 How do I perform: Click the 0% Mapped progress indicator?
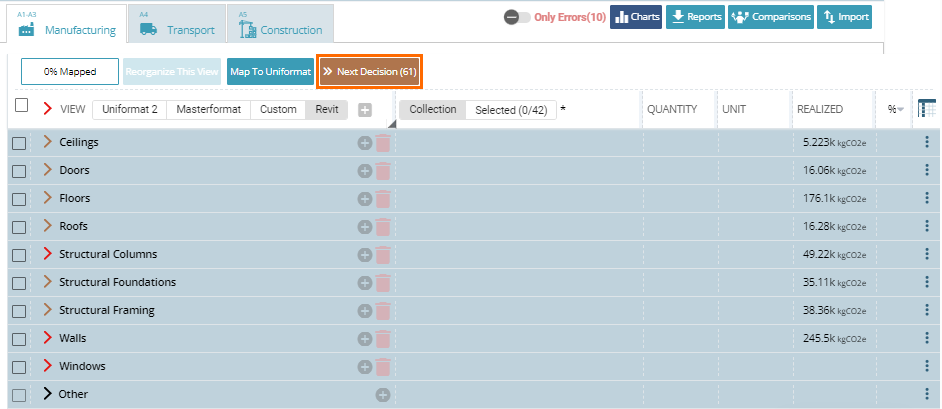coord(69,72)
